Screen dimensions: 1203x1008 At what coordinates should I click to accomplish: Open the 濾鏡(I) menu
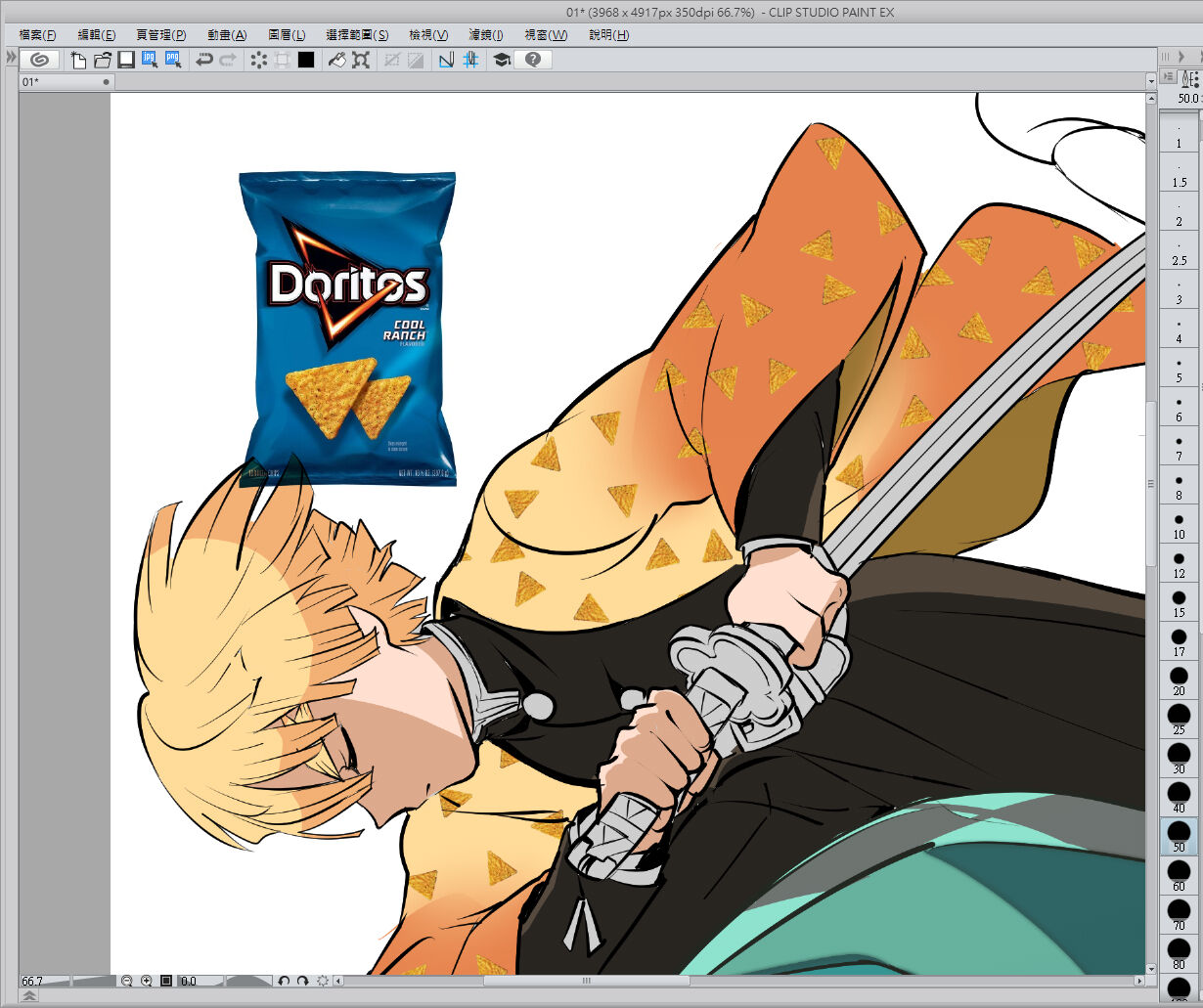pos(486,35)
